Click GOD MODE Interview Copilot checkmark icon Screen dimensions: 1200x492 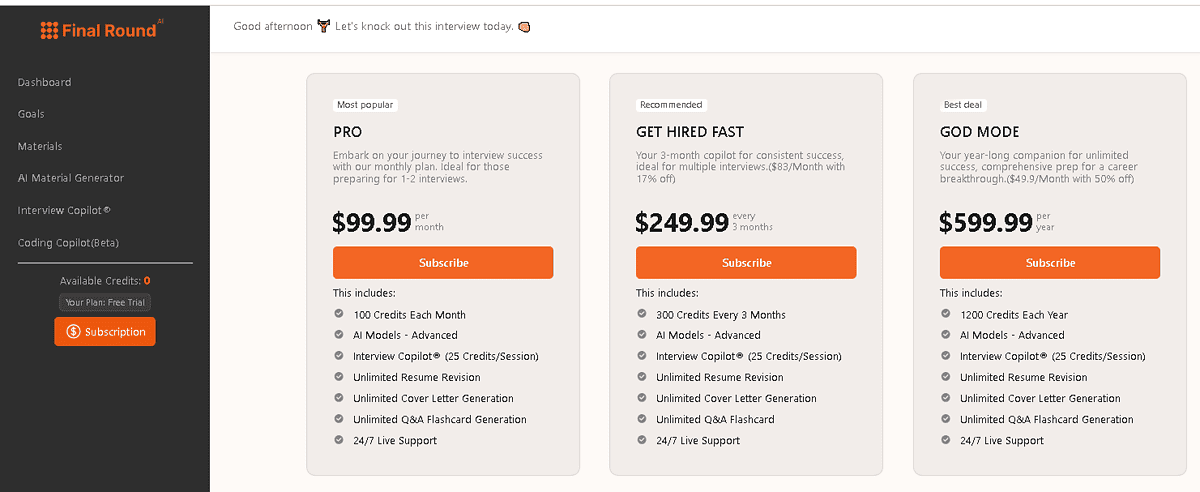[x=946, y=356]
